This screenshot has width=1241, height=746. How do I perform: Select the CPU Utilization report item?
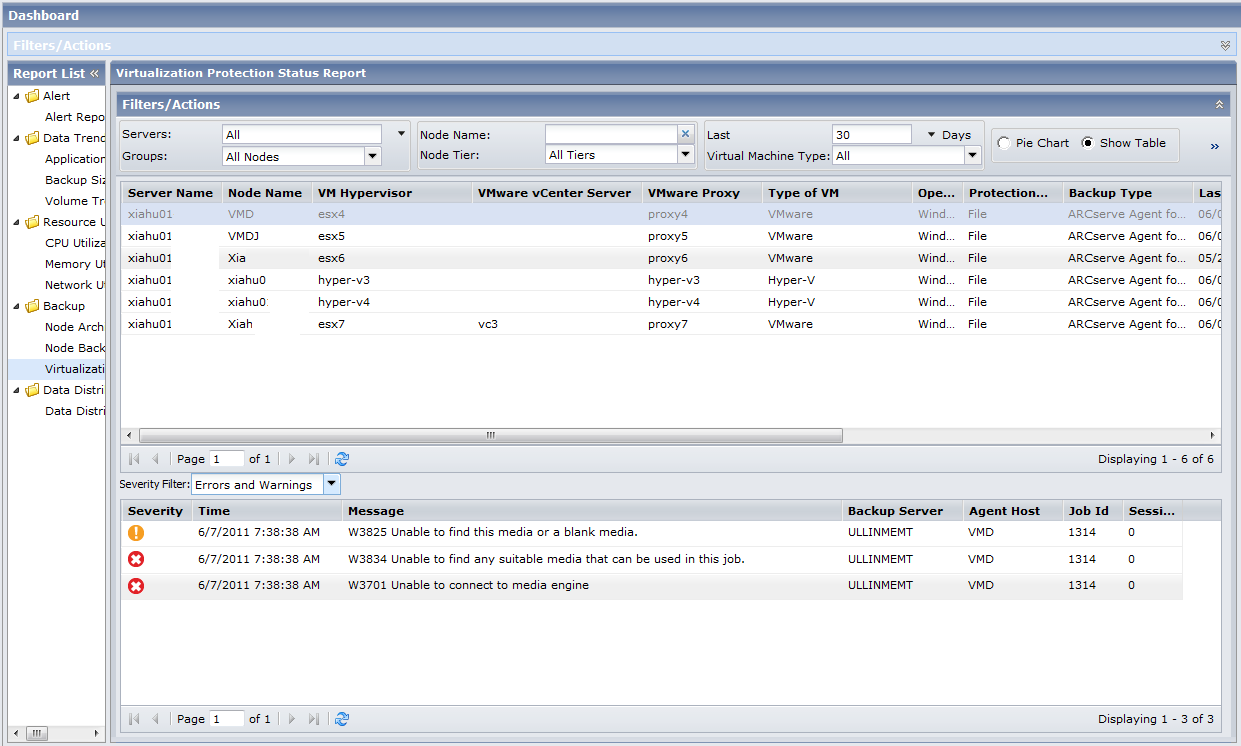(75, 243)
